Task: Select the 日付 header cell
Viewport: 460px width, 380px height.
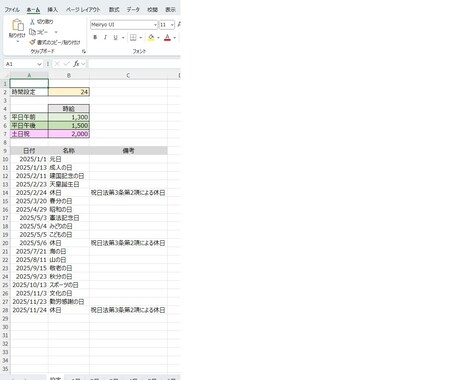Action: [29, 151]
